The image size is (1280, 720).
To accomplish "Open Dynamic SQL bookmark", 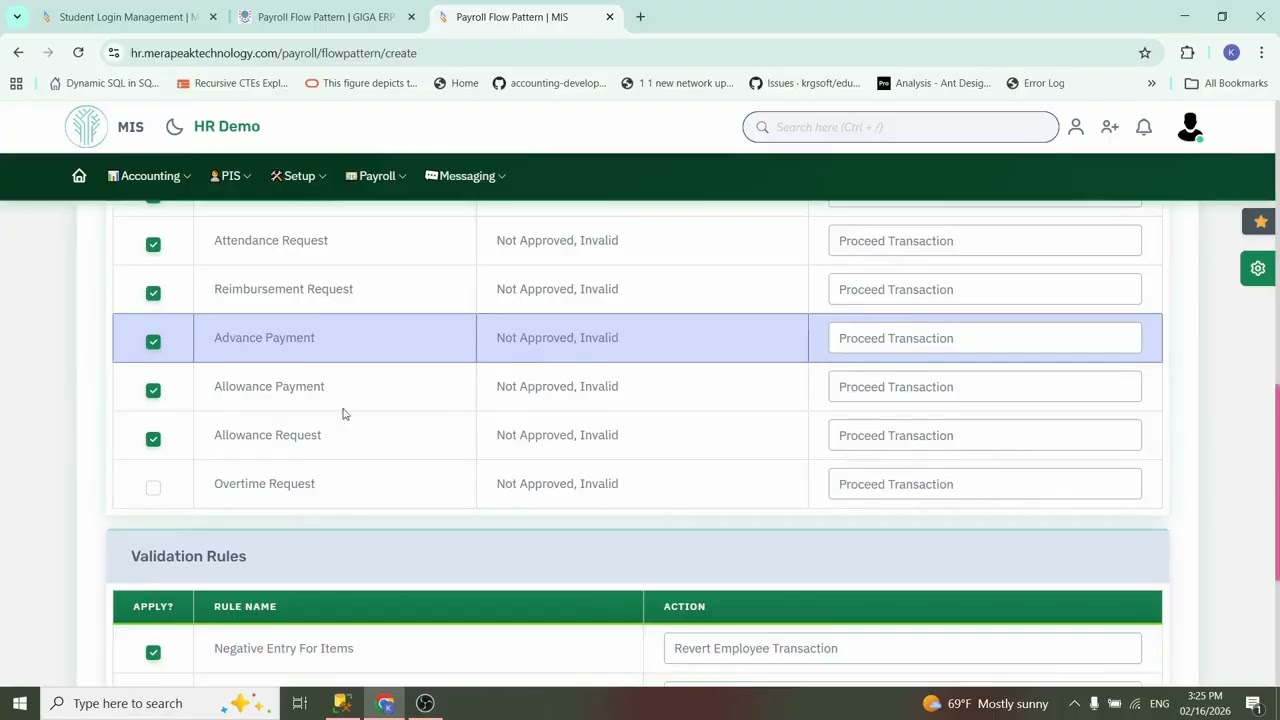I will [x=103, y=83].
